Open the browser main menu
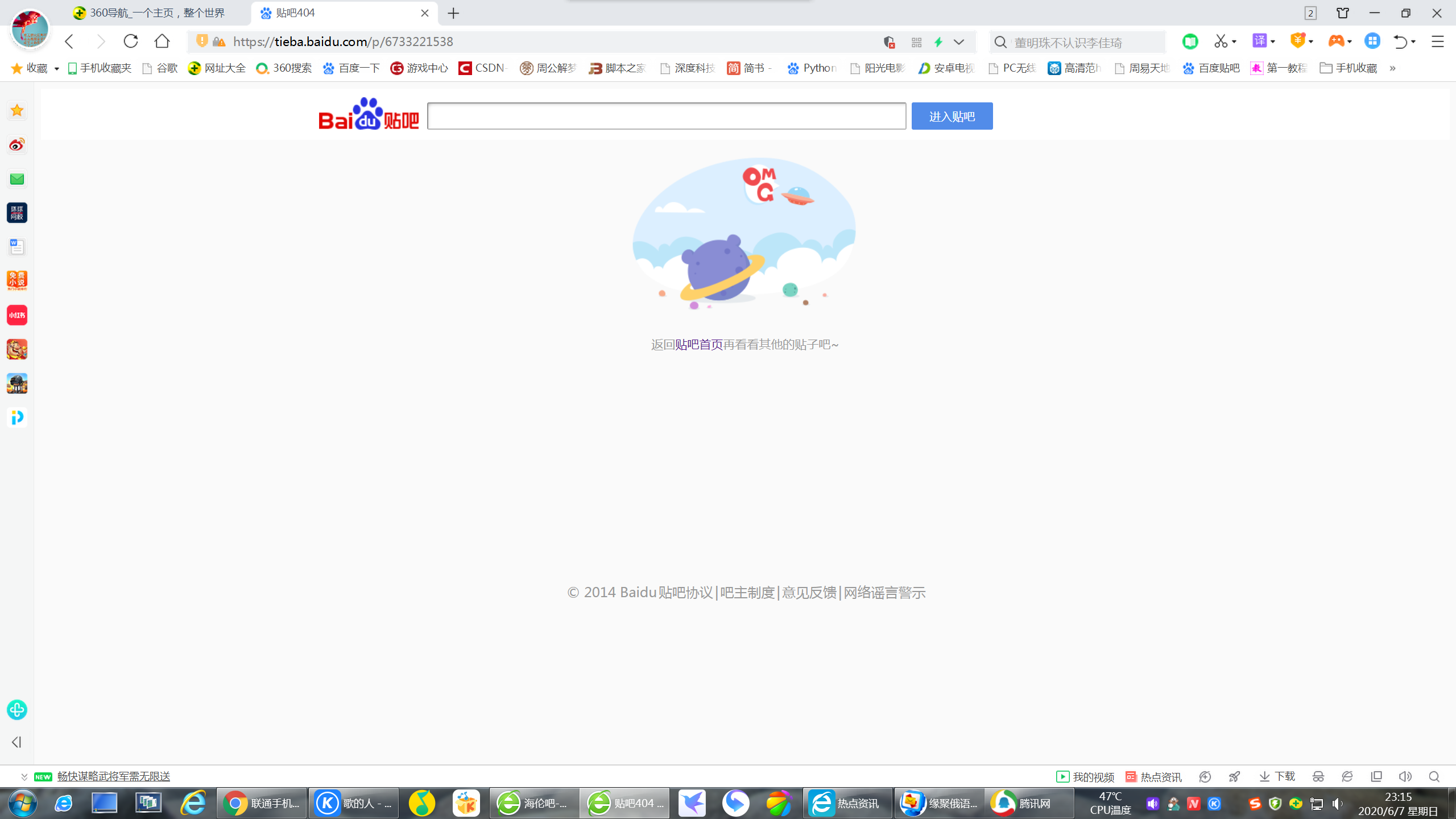 [1437, 42]
